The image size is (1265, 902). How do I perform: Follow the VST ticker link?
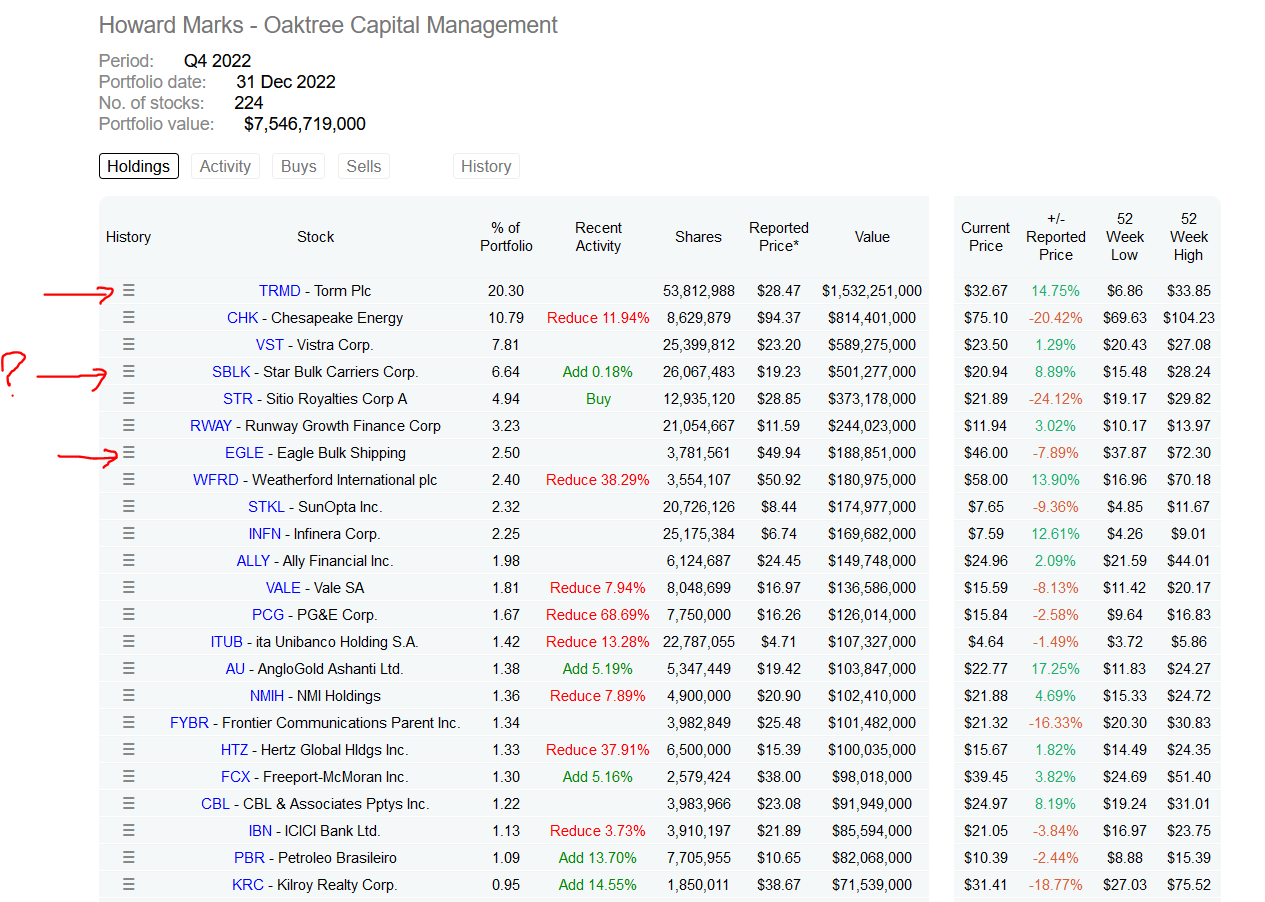270,345
